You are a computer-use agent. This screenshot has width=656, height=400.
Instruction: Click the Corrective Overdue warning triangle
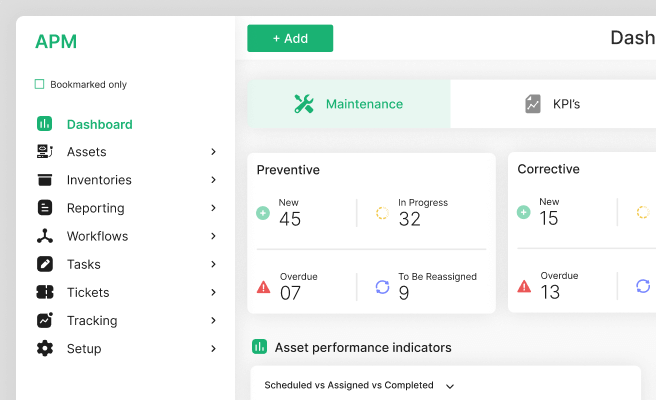tap(524, 287)
